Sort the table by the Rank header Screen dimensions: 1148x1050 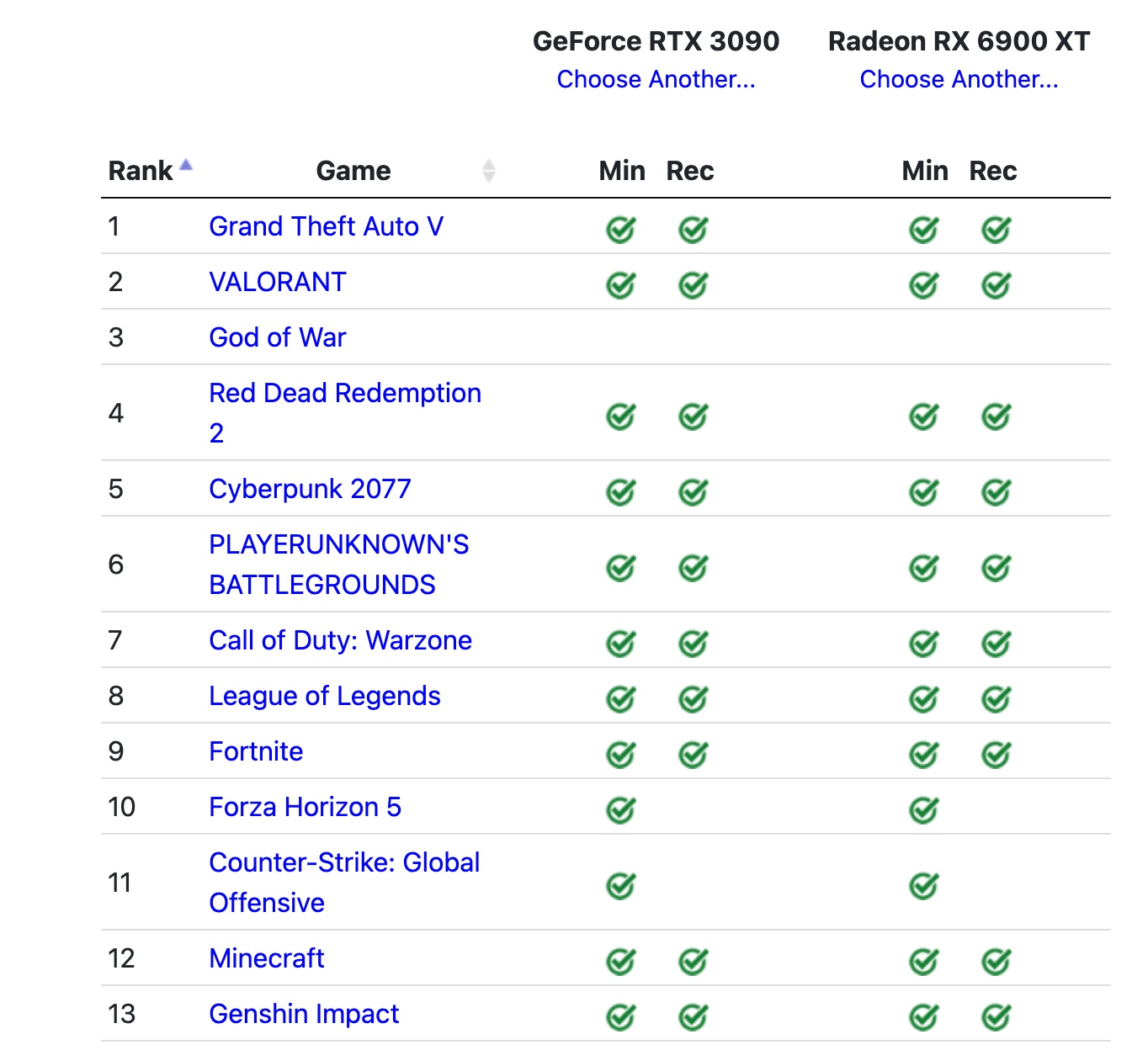[141, 171]
